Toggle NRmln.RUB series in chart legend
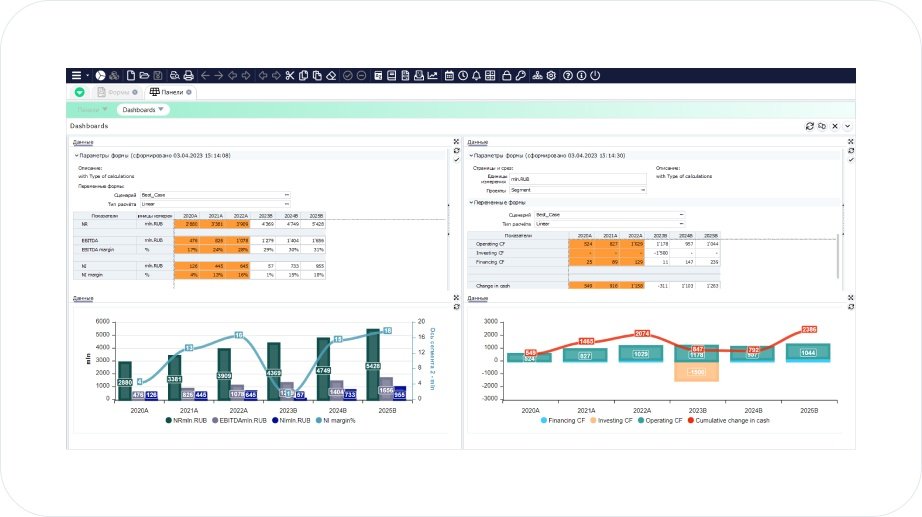The height and width of the screenshot is (517, 922). coord(190,419)
